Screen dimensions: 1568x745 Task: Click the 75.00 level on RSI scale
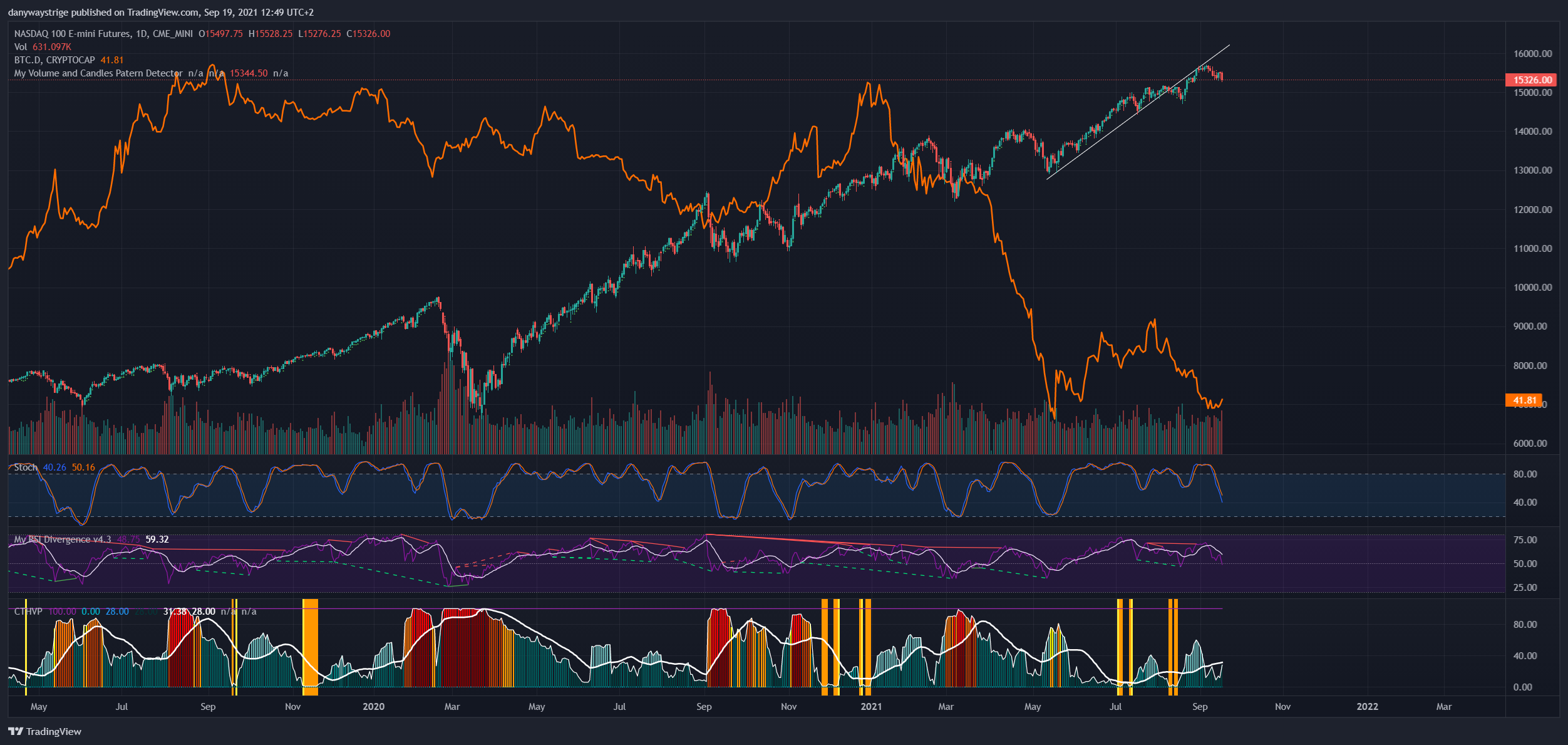click(1525, 540)
